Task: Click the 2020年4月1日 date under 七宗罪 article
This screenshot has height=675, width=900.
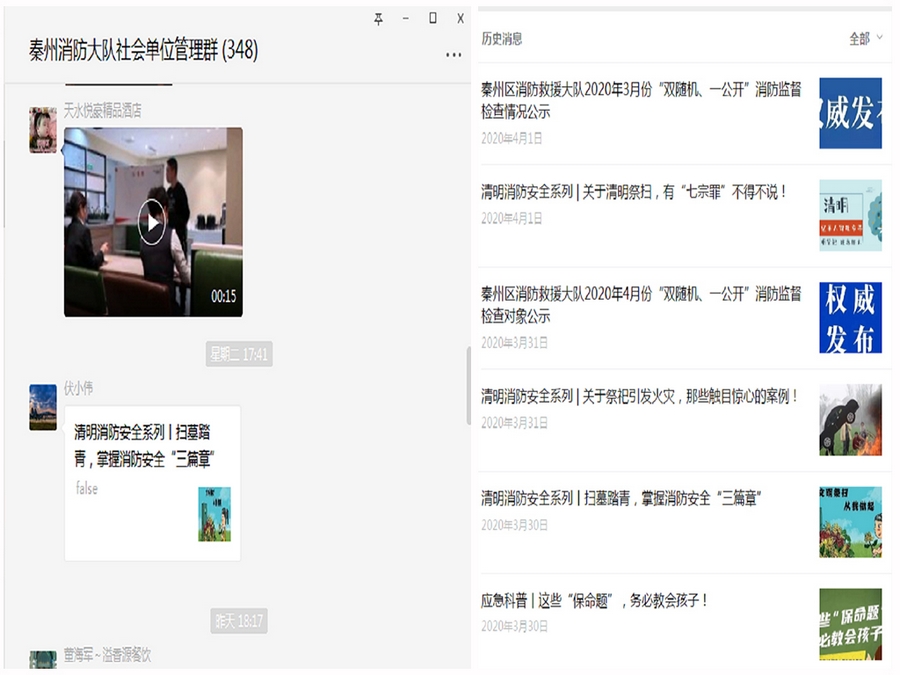Action: [511, 218]
